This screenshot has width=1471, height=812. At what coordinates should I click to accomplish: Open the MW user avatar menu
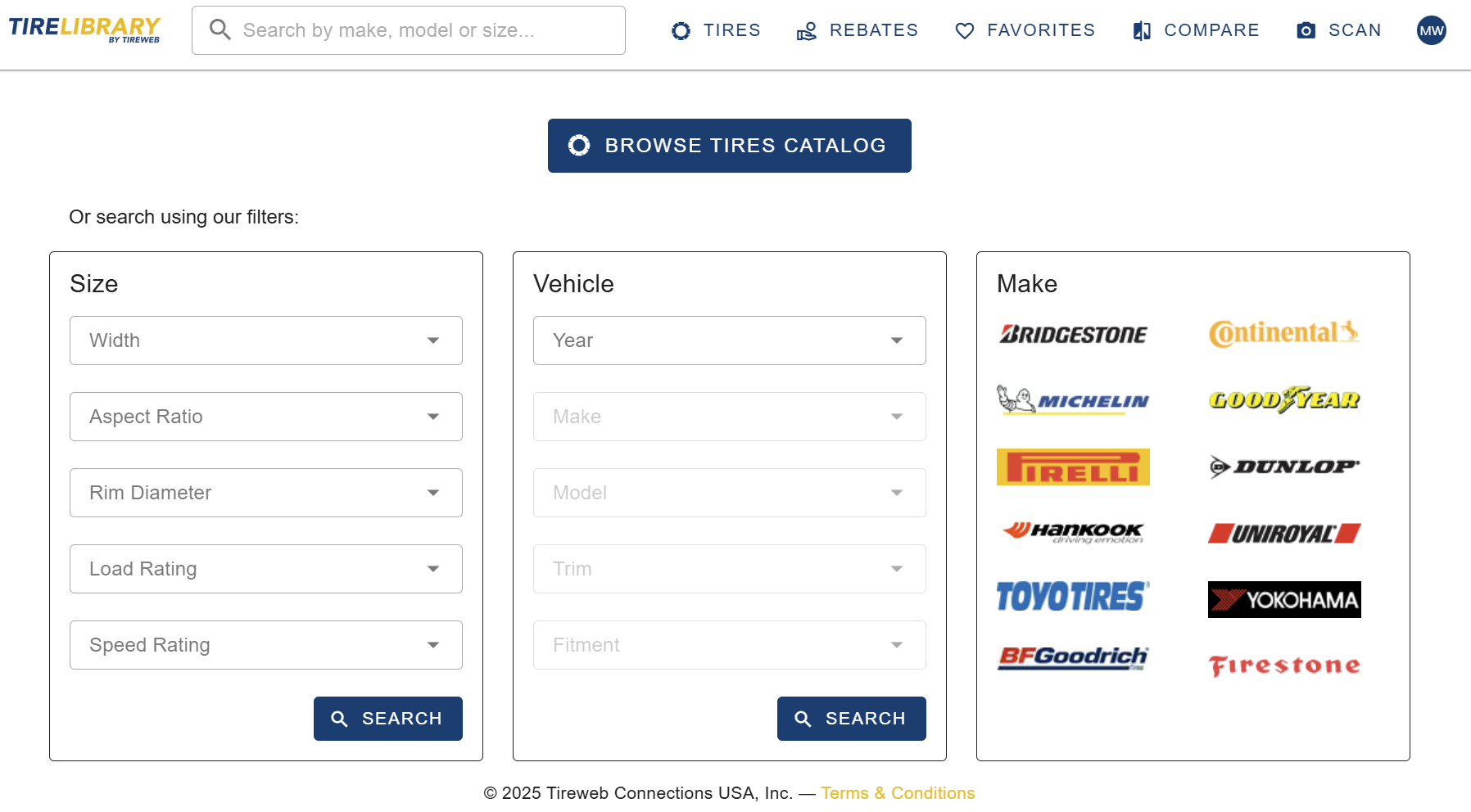(x=1432, y=30)
